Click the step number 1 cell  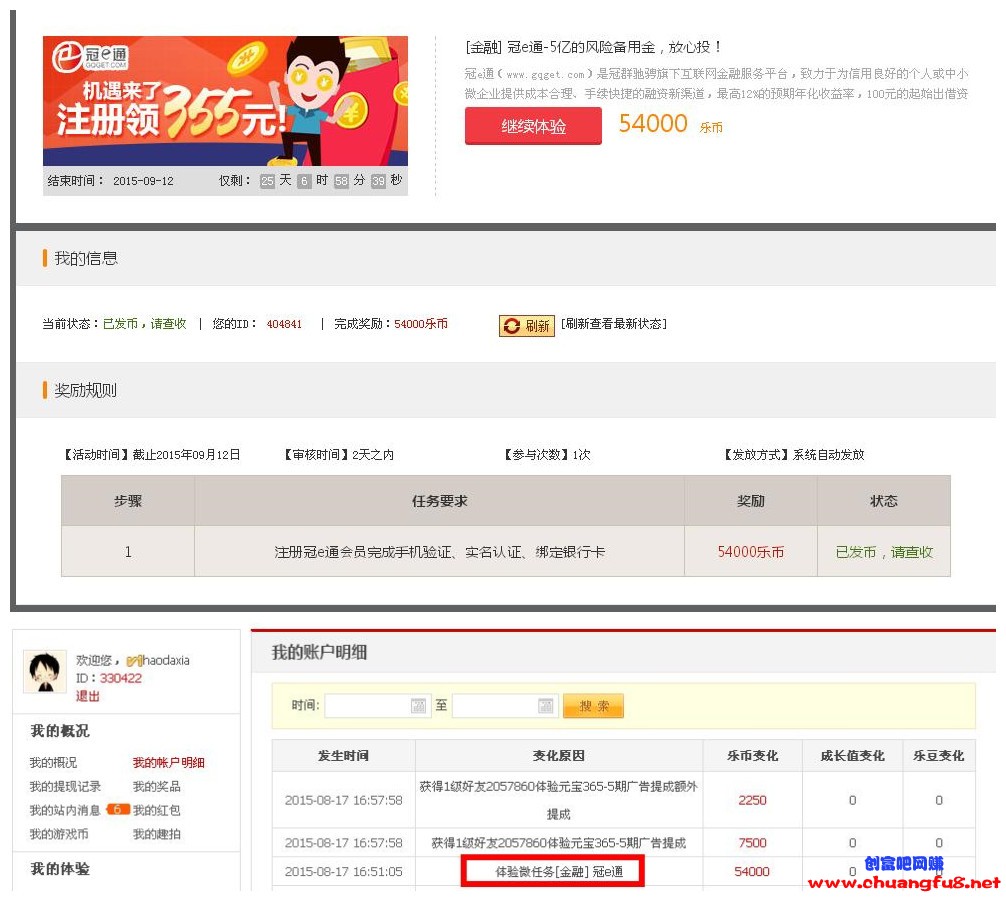128,552
